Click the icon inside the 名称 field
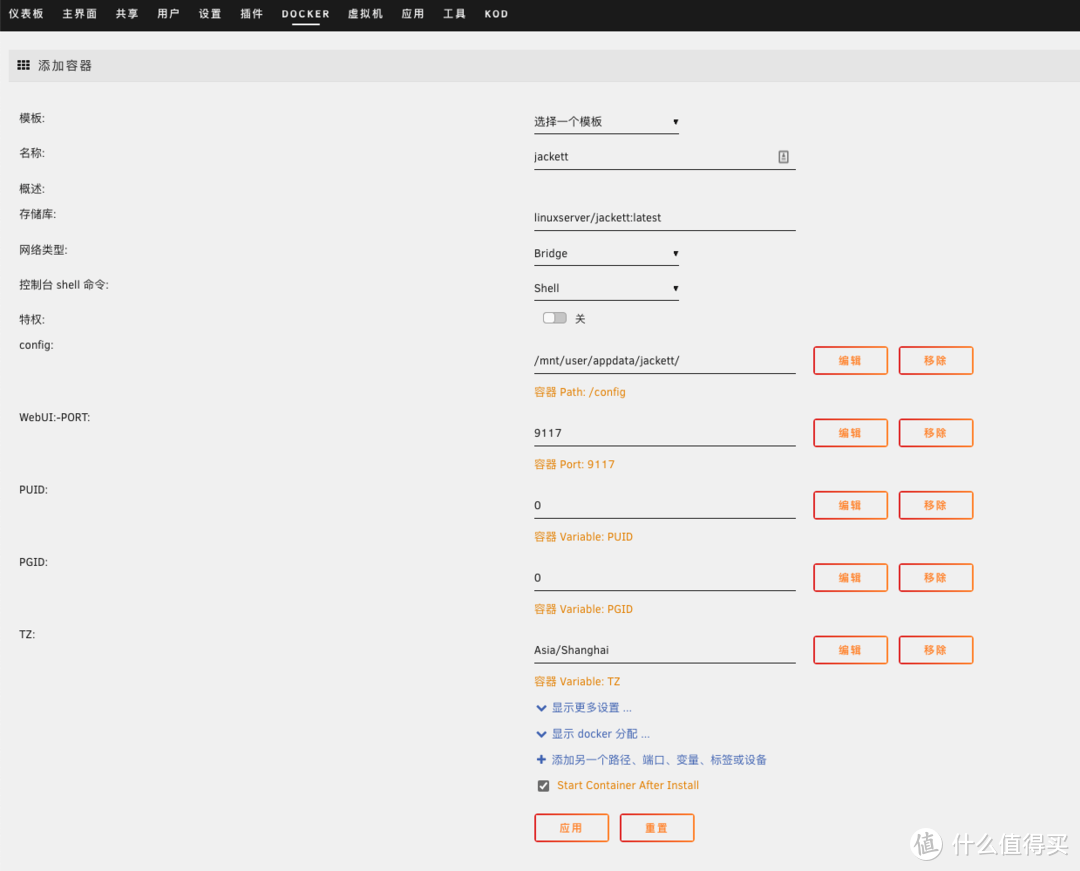Image resolution: width=1080 pixels, height=871 pixels. click(x=783, y=157)
